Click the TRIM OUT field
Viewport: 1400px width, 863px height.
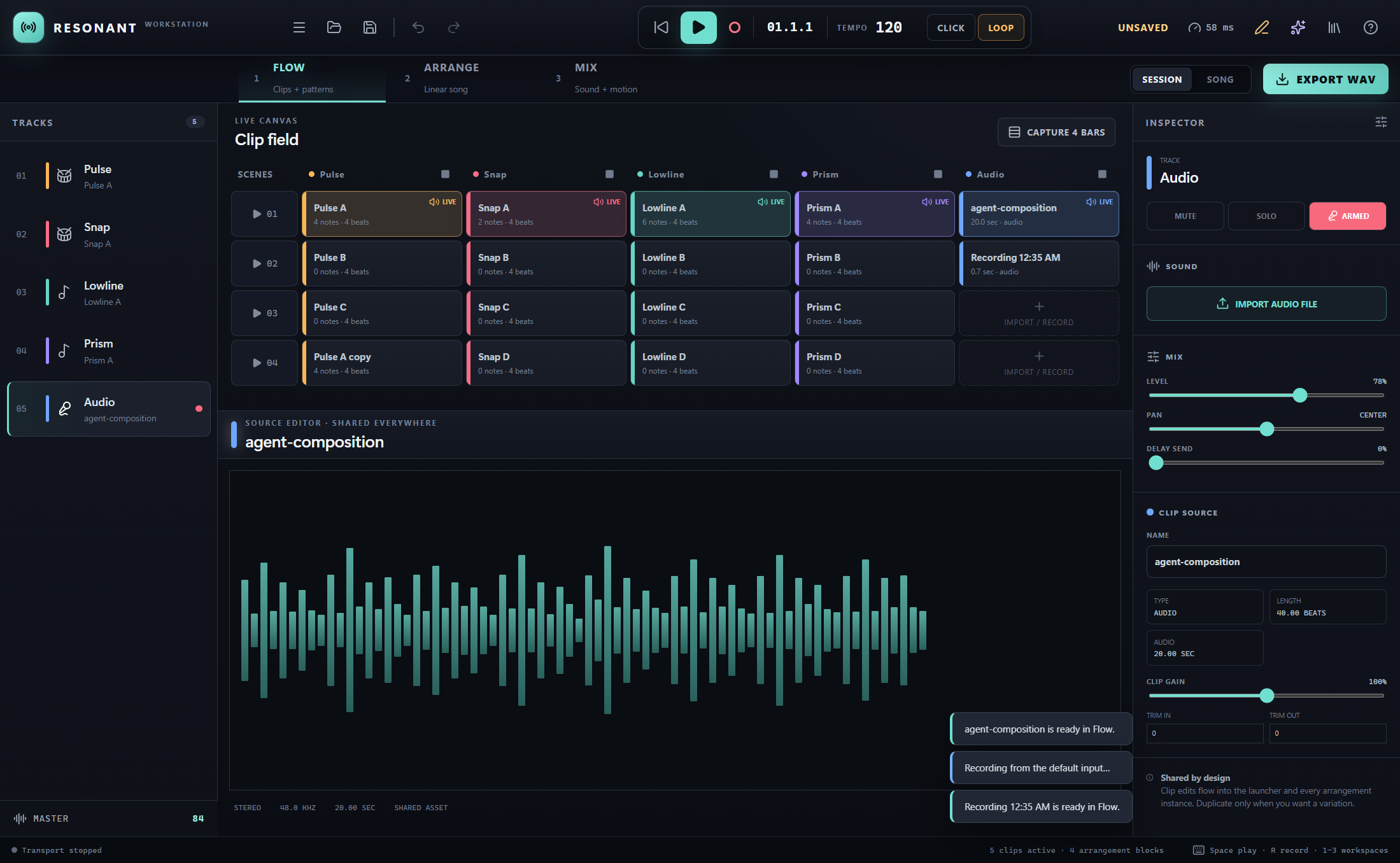[x=1327, y=733]
